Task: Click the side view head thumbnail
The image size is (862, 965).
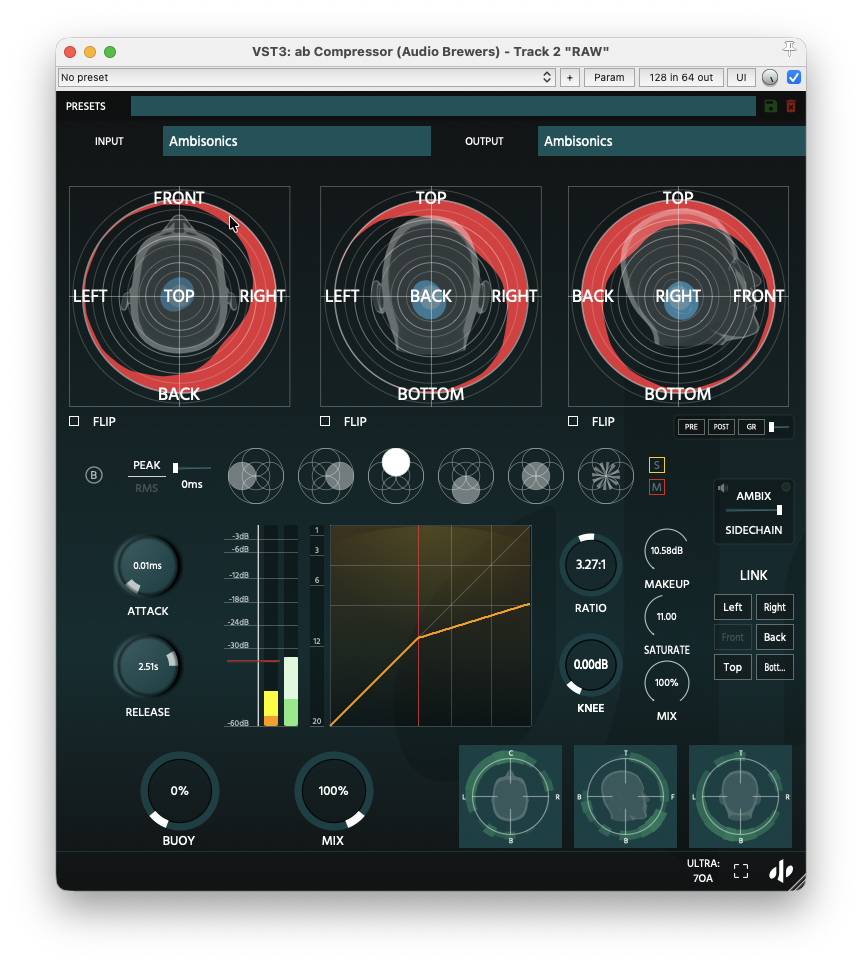Action: tap(625, 796)
